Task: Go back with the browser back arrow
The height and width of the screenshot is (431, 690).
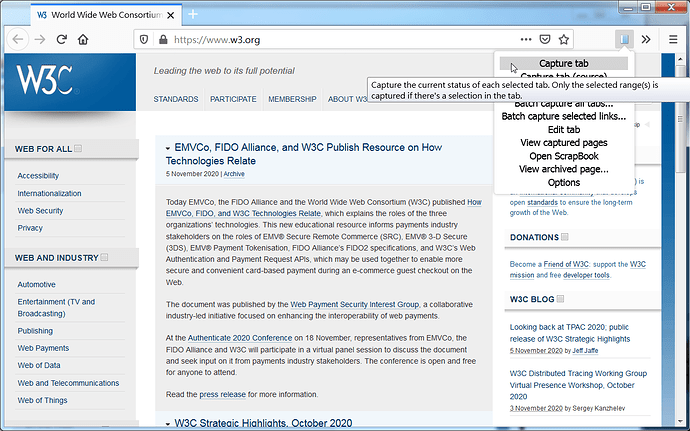Action: click(18, 40)
